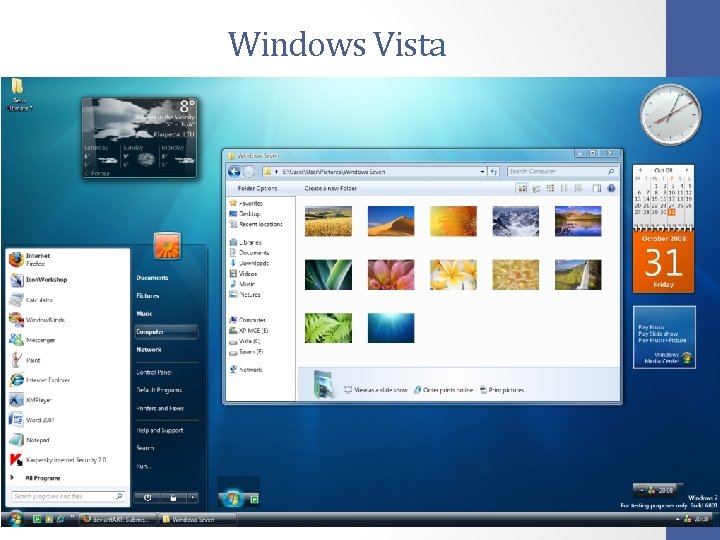Image resolution: width=720 pixels, height=540 pixels.
Task: Select the green fern picture thumbnail
Action: click(x=328, y=328)
